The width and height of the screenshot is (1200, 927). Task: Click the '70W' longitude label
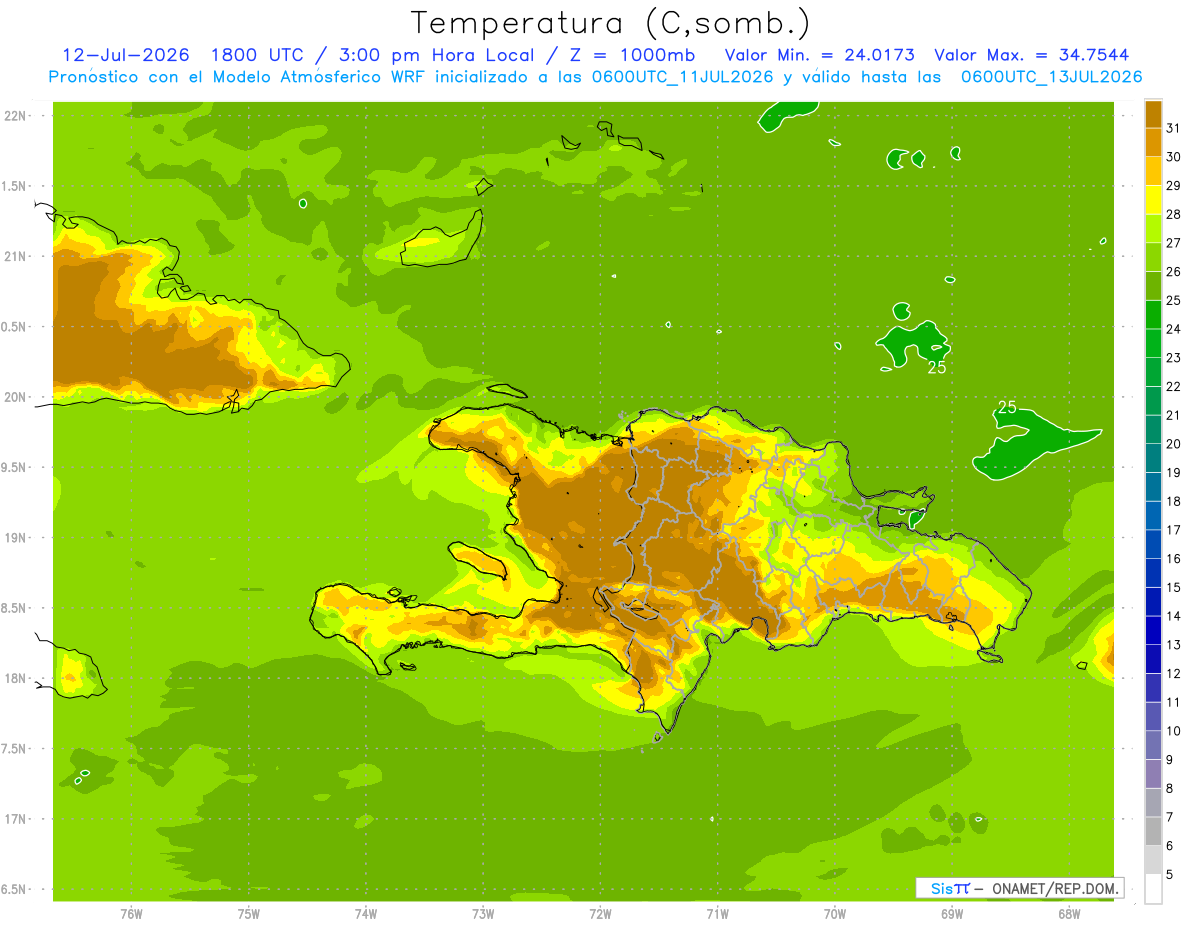click(835, 914)
